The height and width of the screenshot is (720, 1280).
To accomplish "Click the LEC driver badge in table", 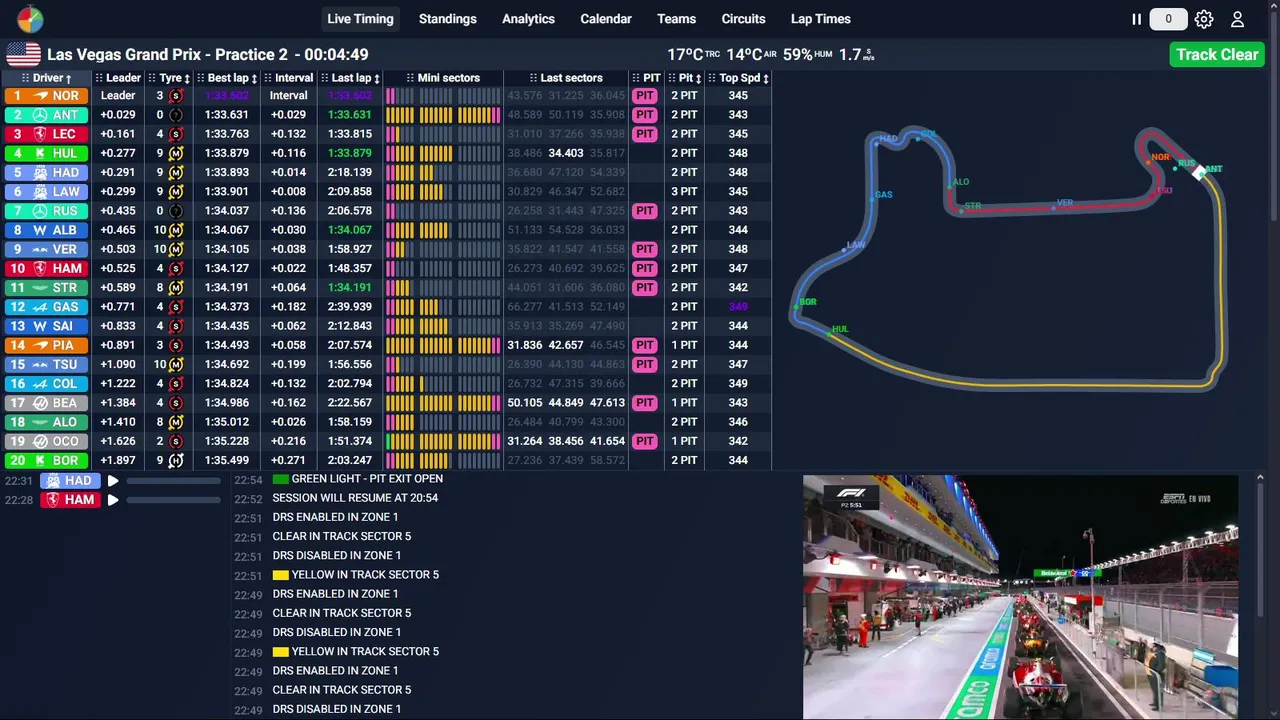I will pos(47,134).
